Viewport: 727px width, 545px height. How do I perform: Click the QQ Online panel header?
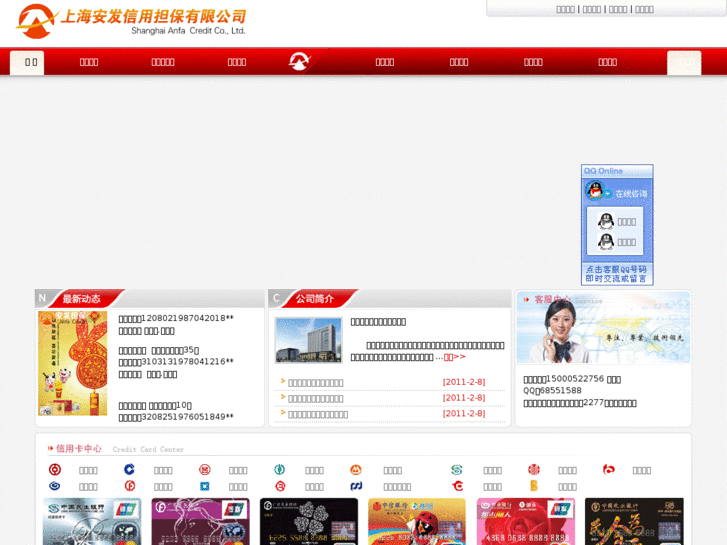click(x=617, y=171)
